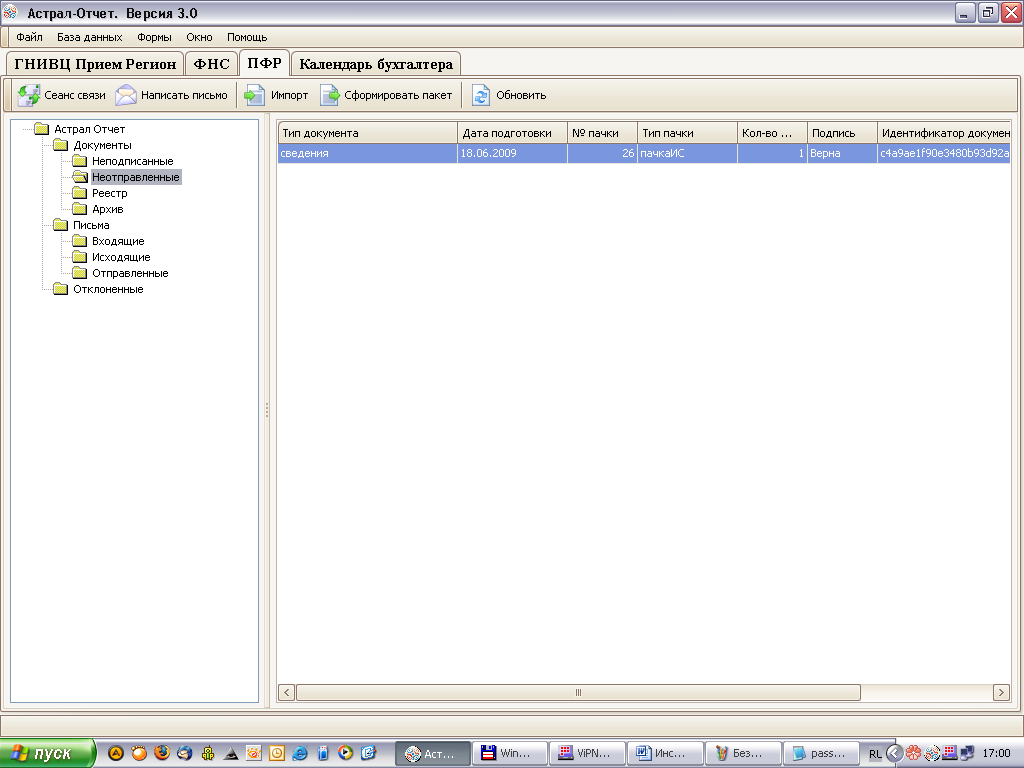
Task: Select the сведения document row cell
Action: [368, 153]
